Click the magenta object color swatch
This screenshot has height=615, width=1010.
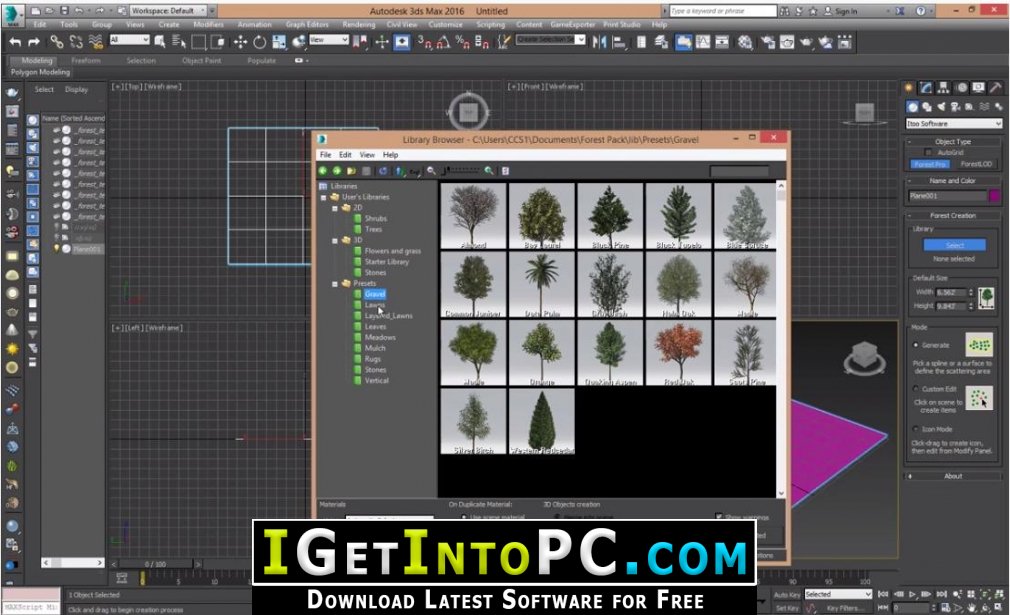[995, 196]
